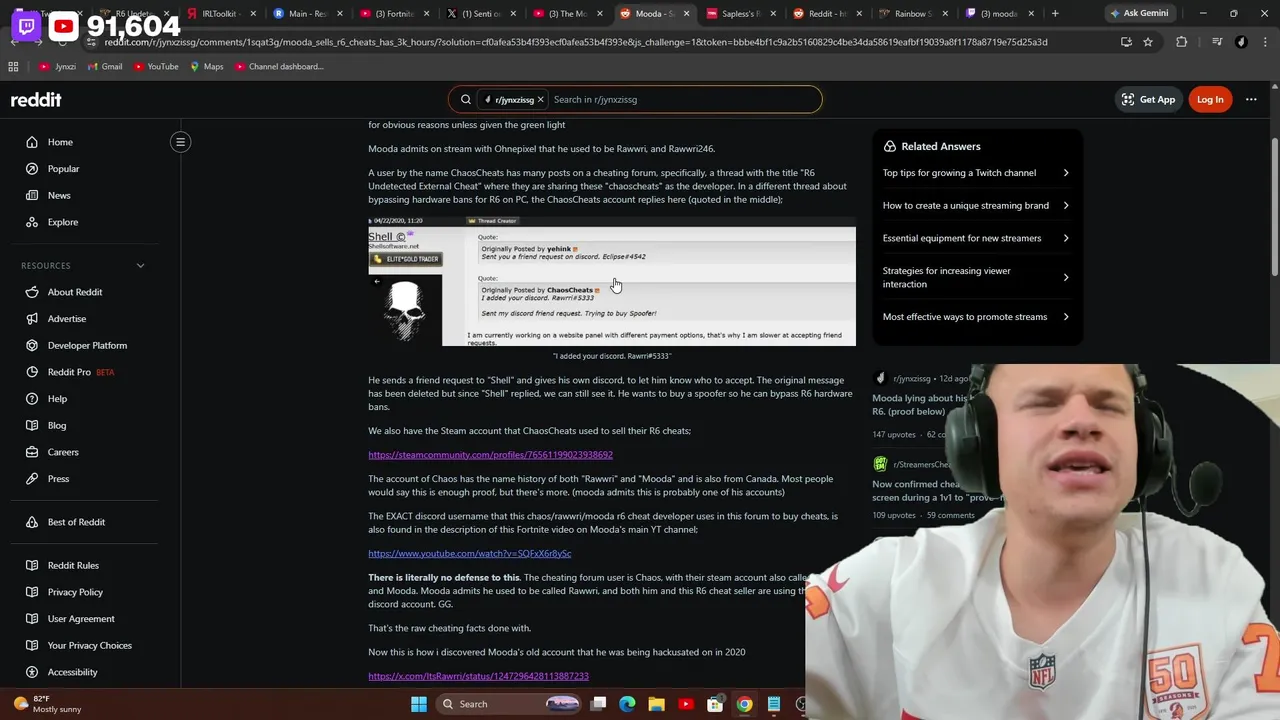Expand Top tips for growing a Twitch channel
This screenshot has width=1280, height=720.
976,173
